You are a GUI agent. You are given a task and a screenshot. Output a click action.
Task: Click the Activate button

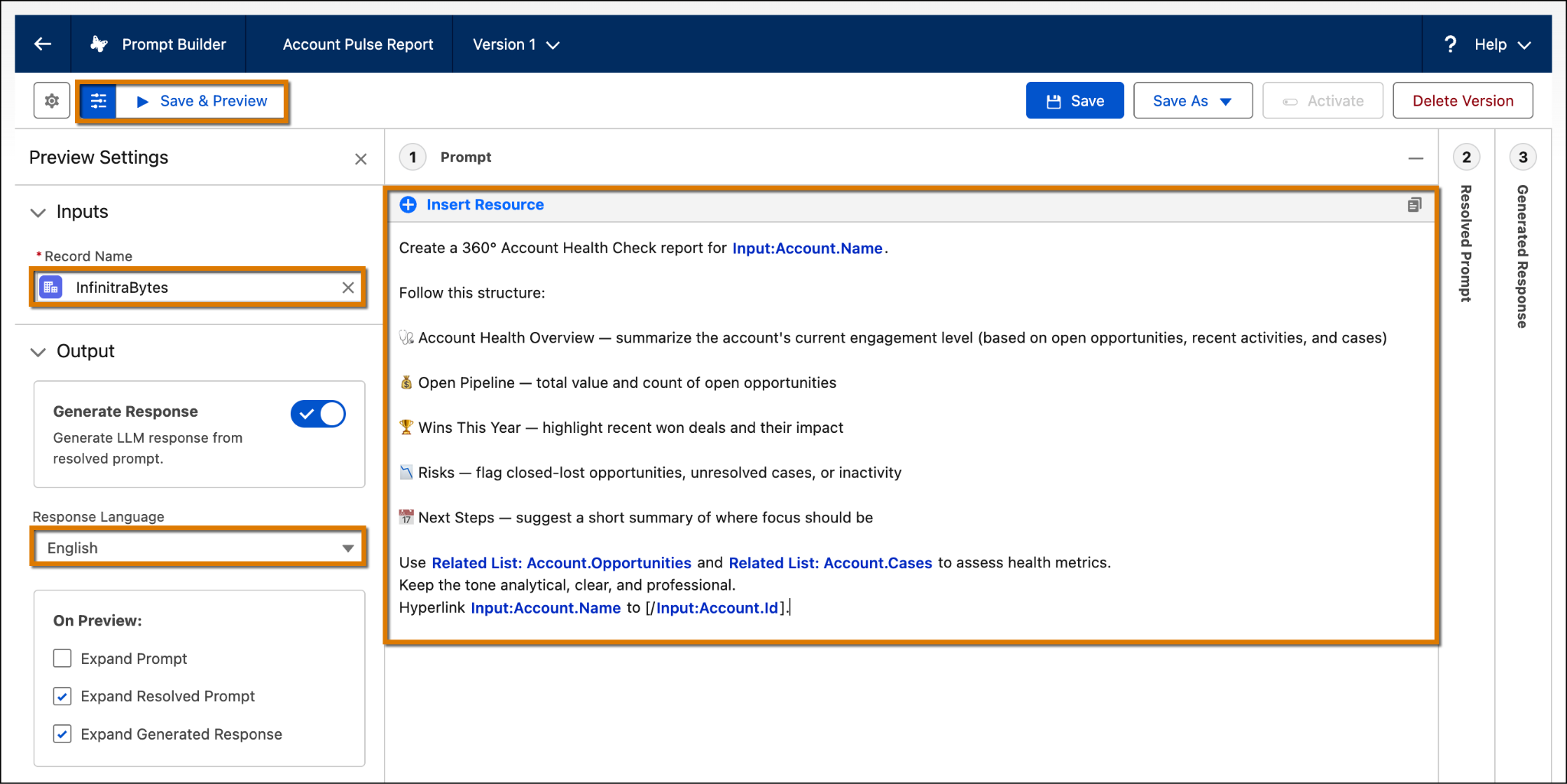[x=1323, y=101]
